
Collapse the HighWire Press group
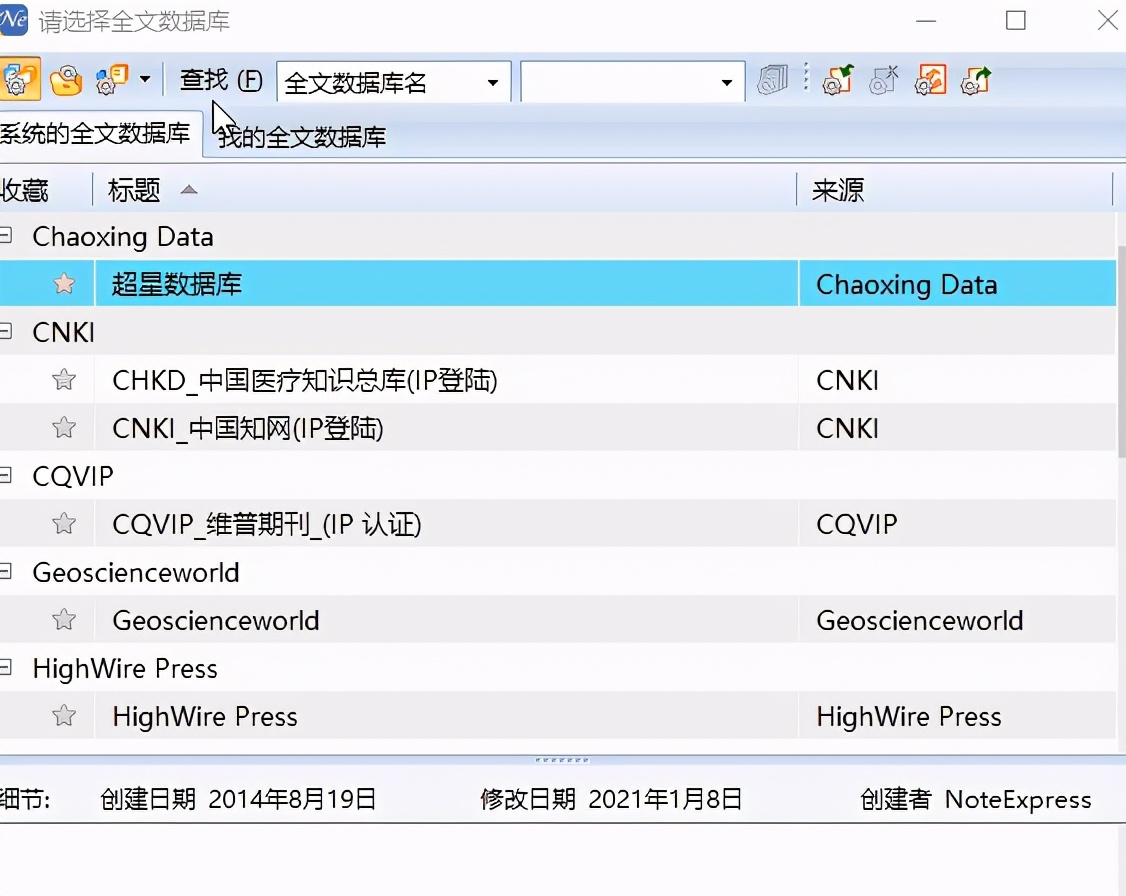(x=6, y=668)
